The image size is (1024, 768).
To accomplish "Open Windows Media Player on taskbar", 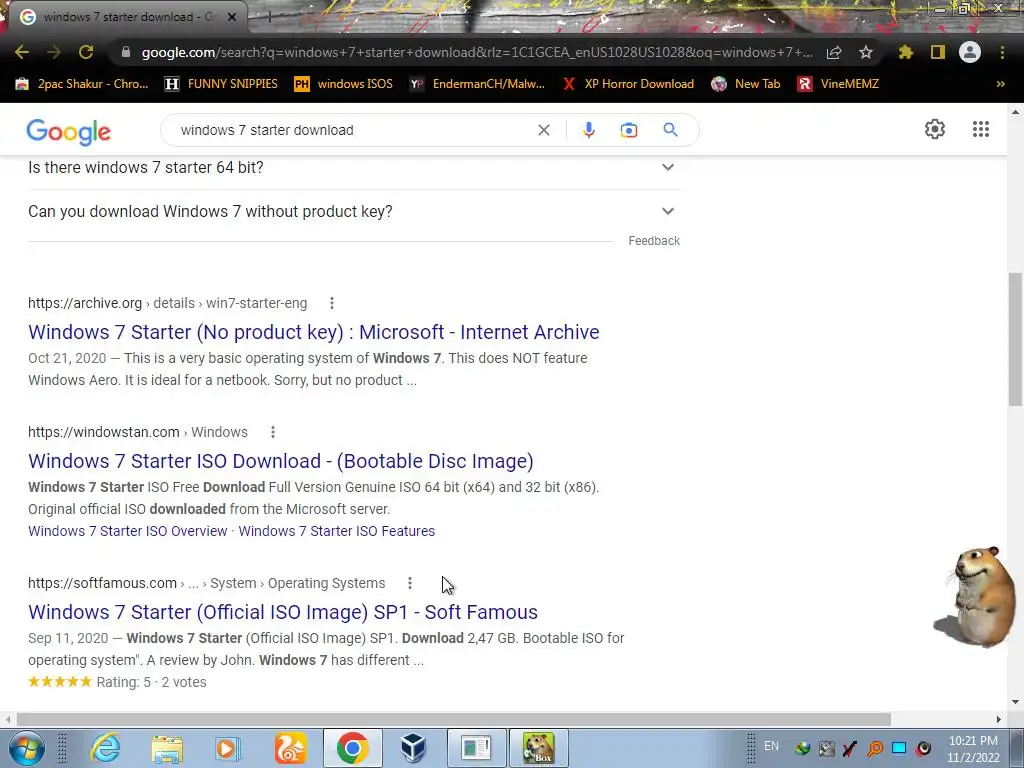I will (x=228, y=748).
